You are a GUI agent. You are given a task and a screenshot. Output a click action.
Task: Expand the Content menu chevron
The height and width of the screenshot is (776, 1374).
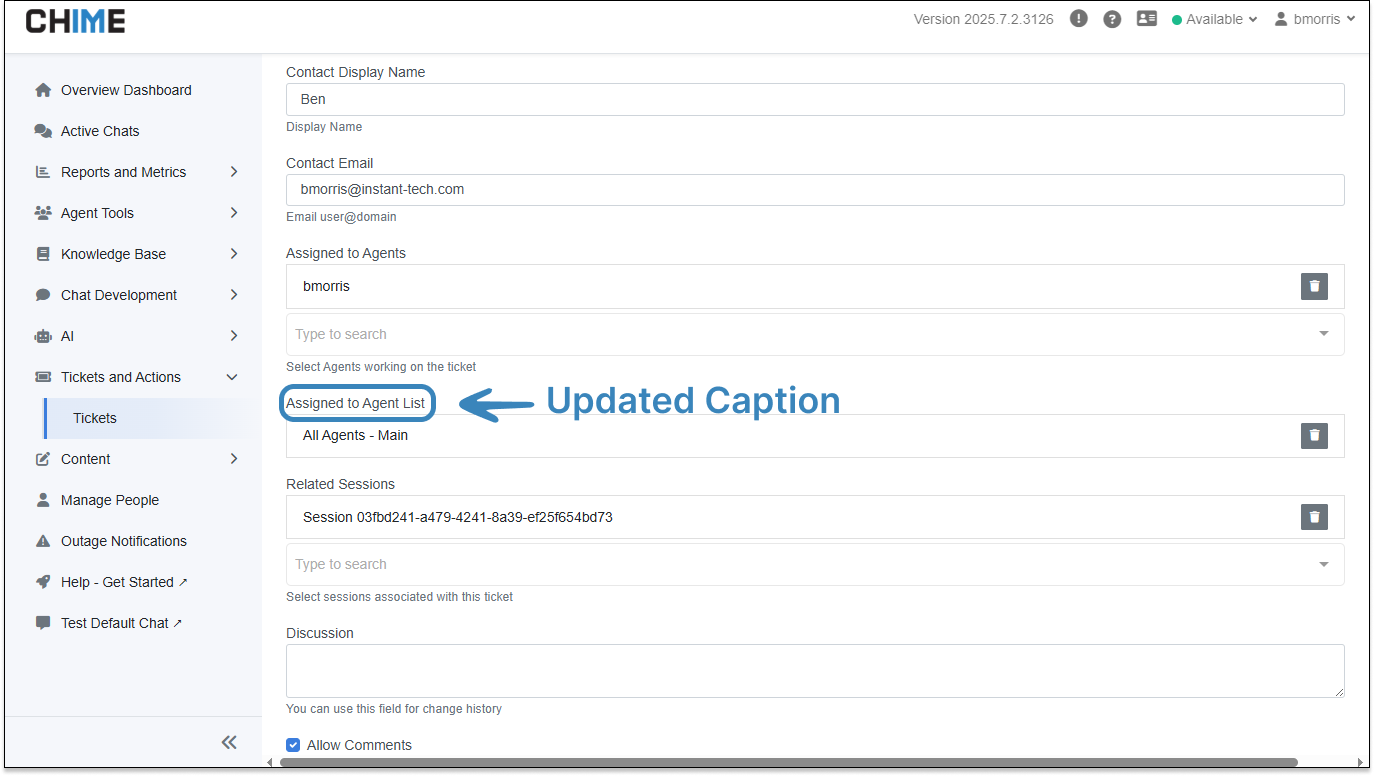234,459
